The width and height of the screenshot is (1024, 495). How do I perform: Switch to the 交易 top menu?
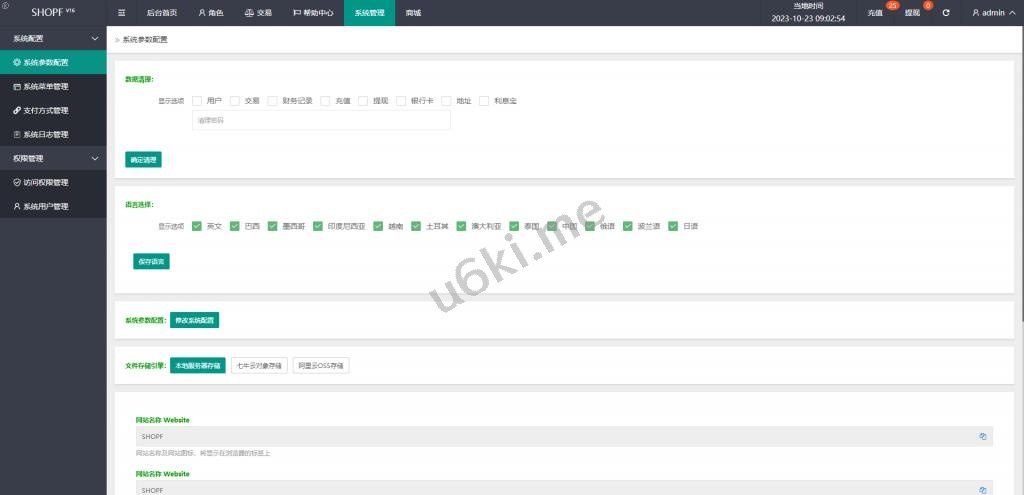(x=258, y=13)
